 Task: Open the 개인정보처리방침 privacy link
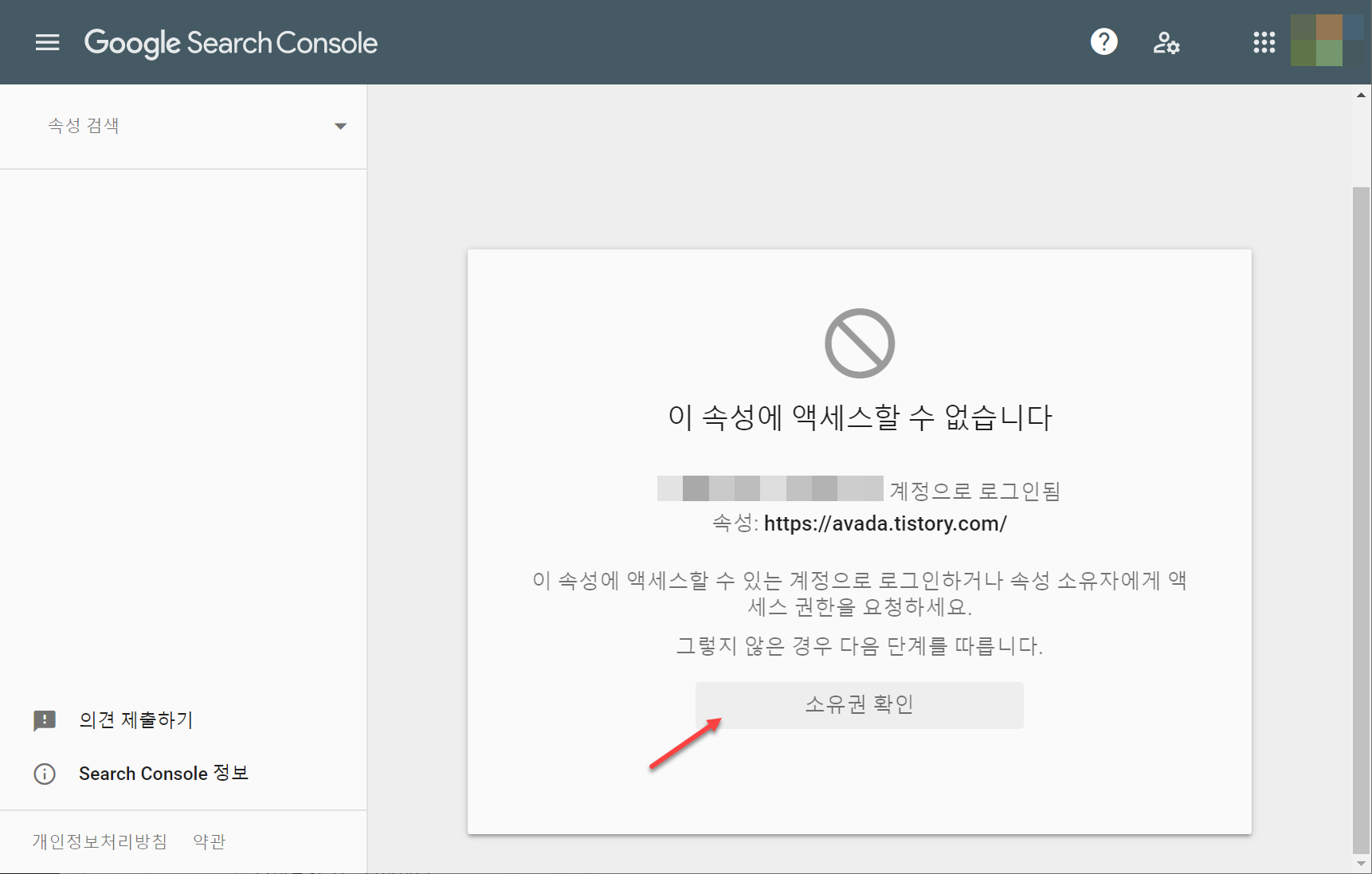99,841
